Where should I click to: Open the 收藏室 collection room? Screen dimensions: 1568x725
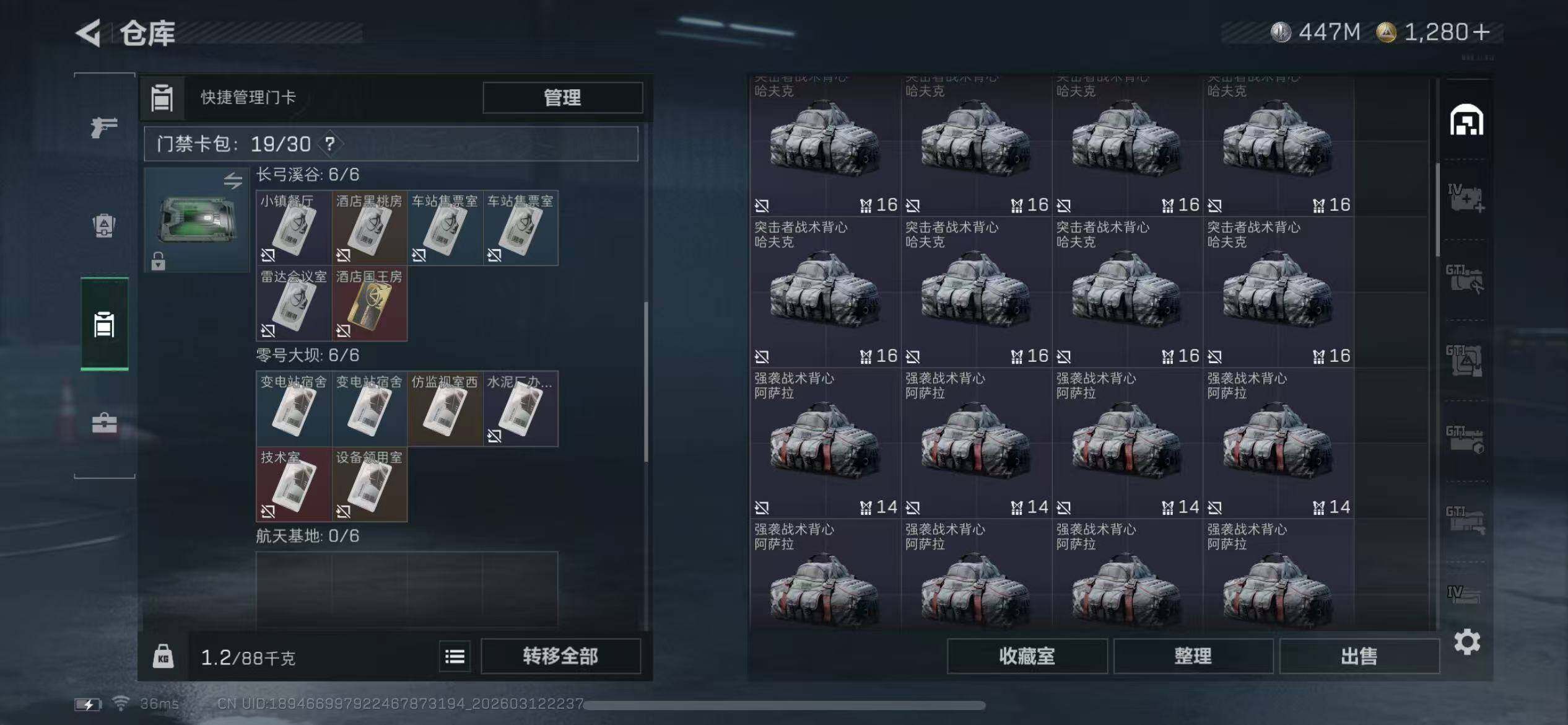1027,656
